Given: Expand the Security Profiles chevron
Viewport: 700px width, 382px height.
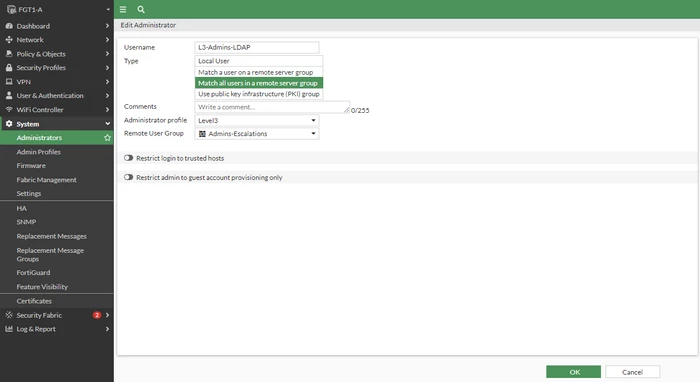Looking at the screenshot, I should pyautogui.click(x=107, y=68).
